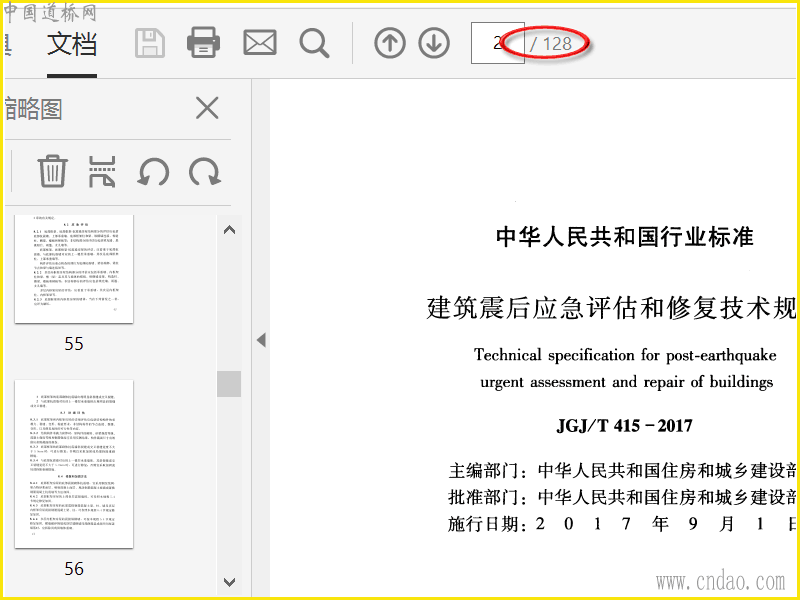Open the 文档 tab
800x600 pixels.
click(x=72, y=44)
